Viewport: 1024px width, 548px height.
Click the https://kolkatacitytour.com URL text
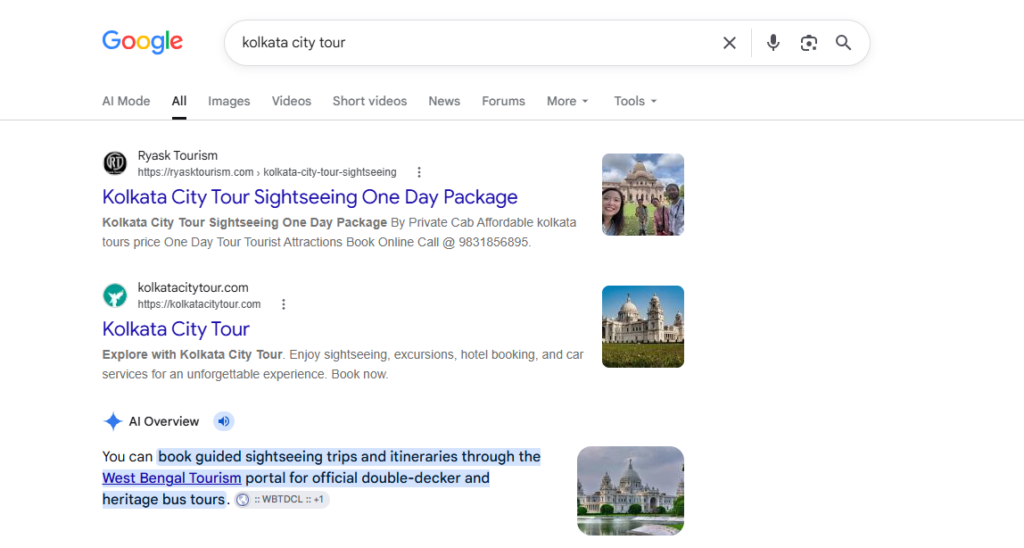(x=199, y=304)
